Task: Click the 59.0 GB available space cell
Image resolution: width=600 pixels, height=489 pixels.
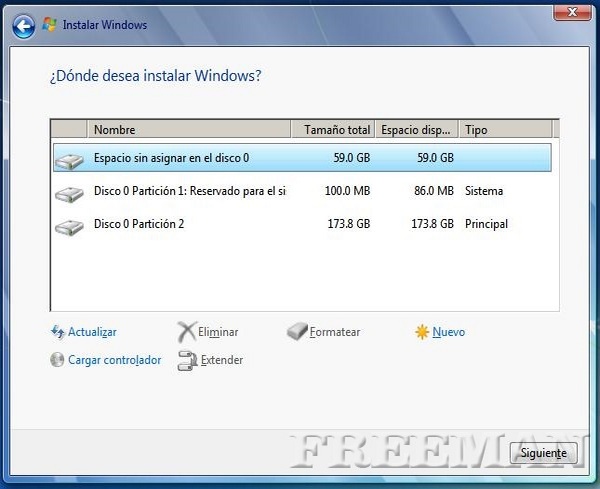Action: coord(435,158)
